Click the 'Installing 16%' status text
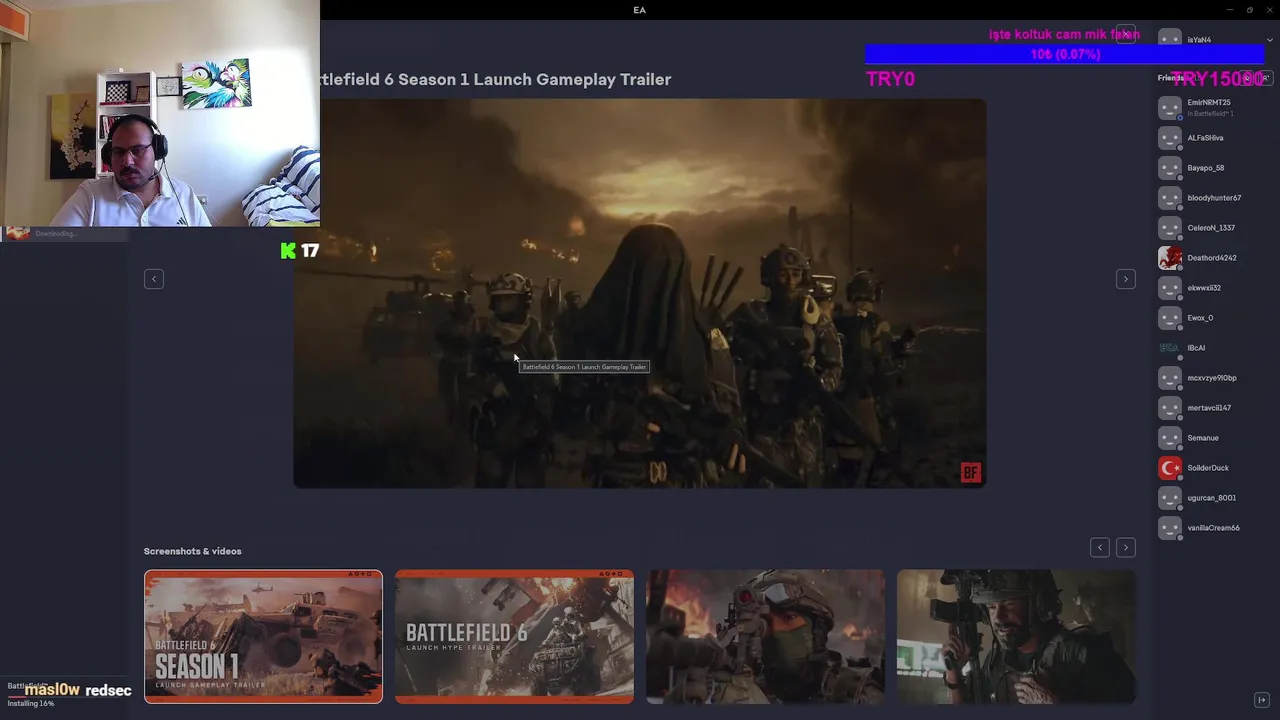Viewport: 1280px width, 720px height. coord(31,704)
